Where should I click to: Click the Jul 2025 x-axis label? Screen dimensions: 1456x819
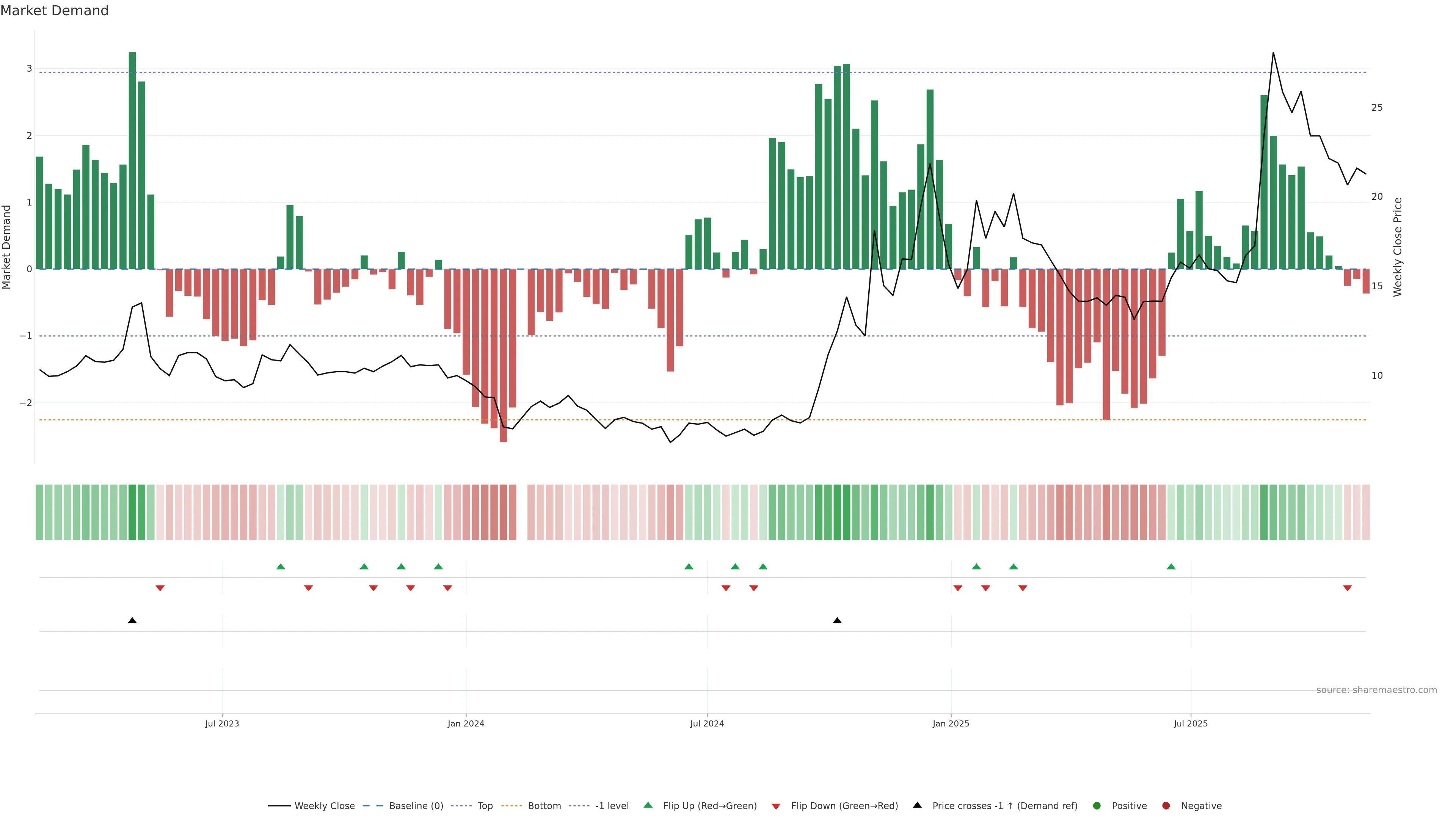tap(1190, 723)
